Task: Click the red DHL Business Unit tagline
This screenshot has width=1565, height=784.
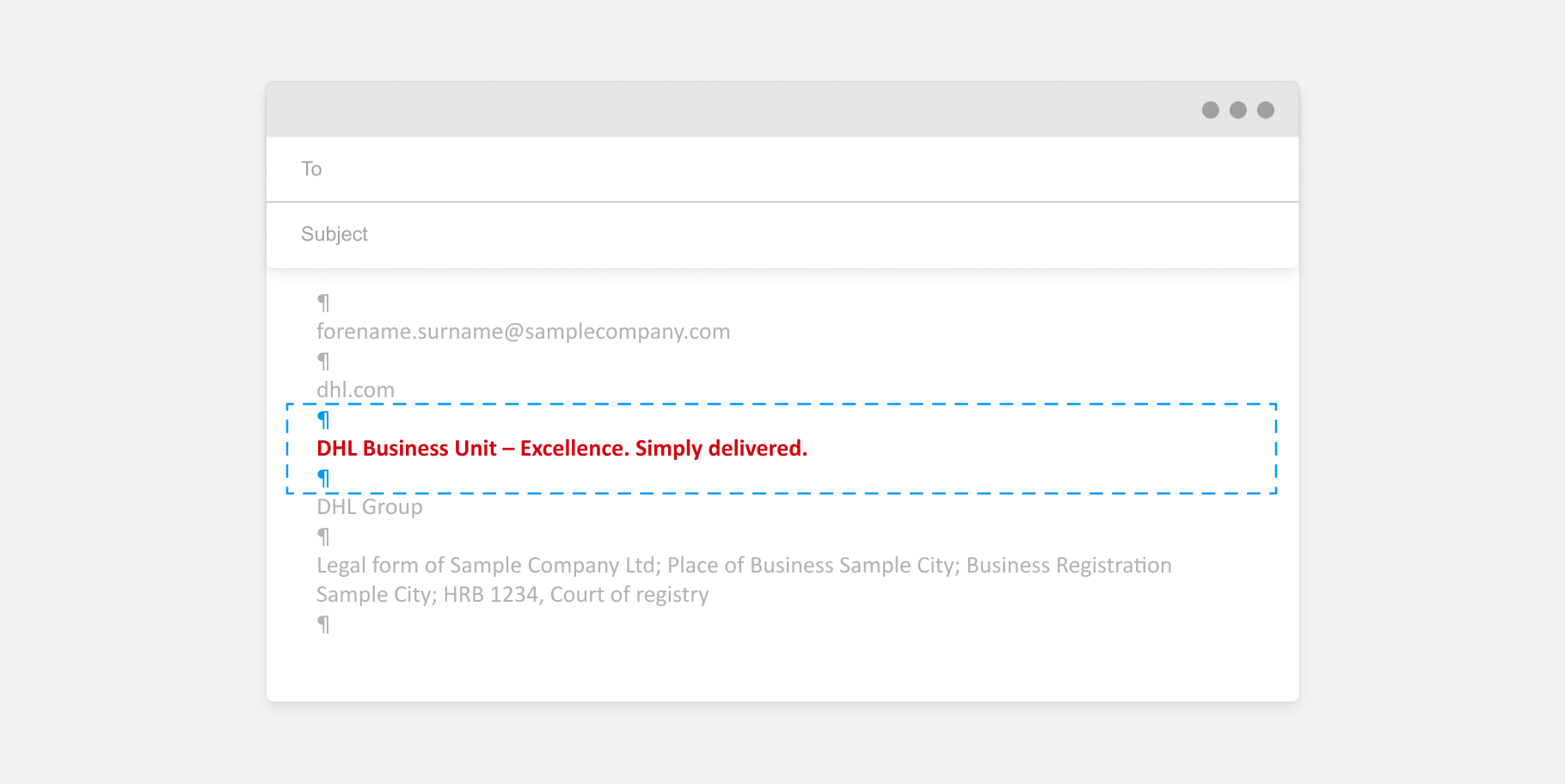Action: pos(562,449)
